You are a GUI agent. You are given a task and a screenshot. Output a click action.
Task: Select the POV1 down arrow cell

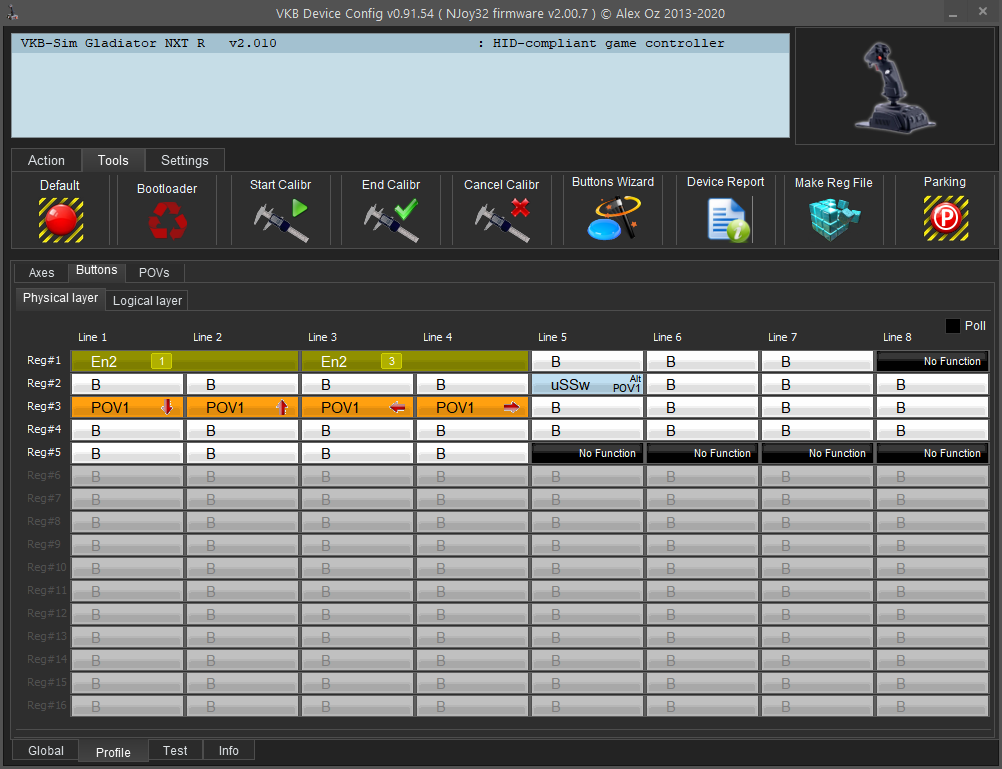point(128,407)
